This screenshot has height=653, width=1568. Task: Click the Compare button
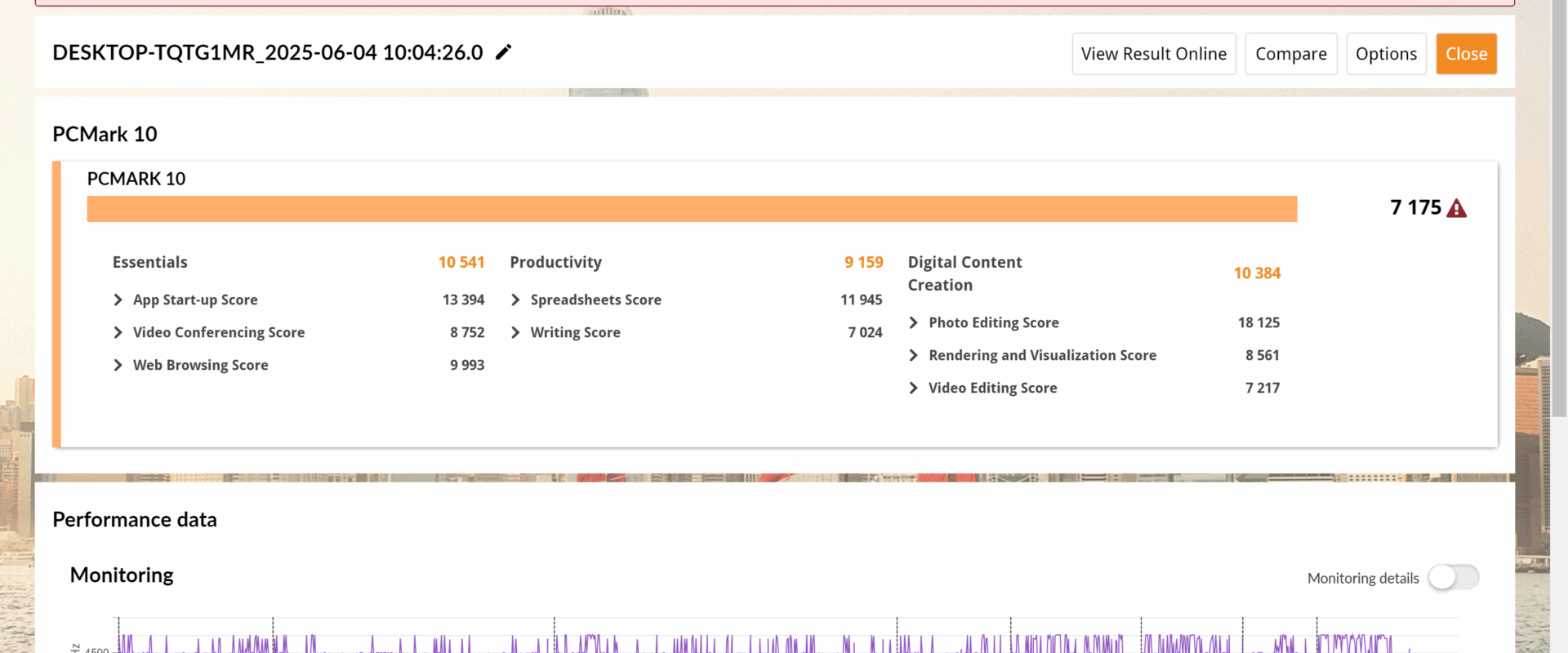coord(1290,54)
